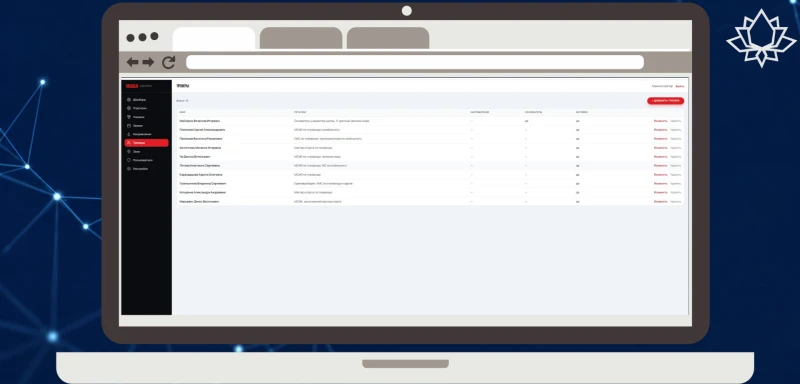
Task: Open the Заявки section in sidebar
Action: (137, 125)
